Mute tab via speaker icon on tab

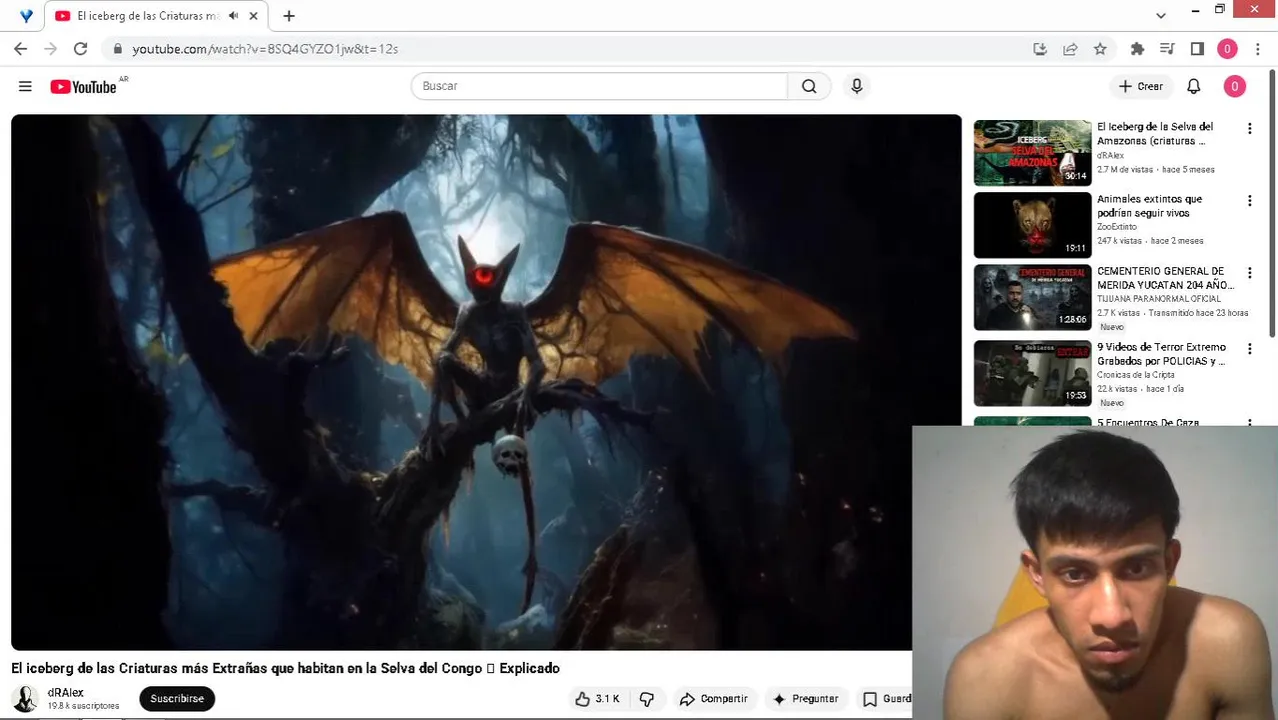point(234,16)
